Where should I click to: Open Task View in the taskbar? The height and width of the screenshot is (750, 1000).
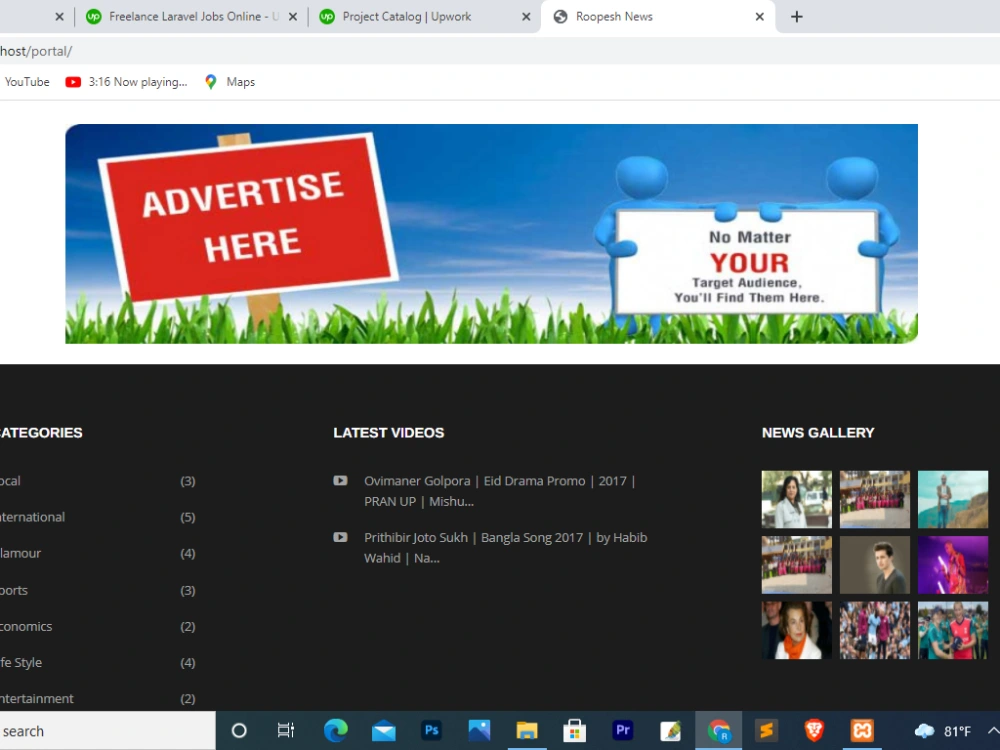(286, 730)
